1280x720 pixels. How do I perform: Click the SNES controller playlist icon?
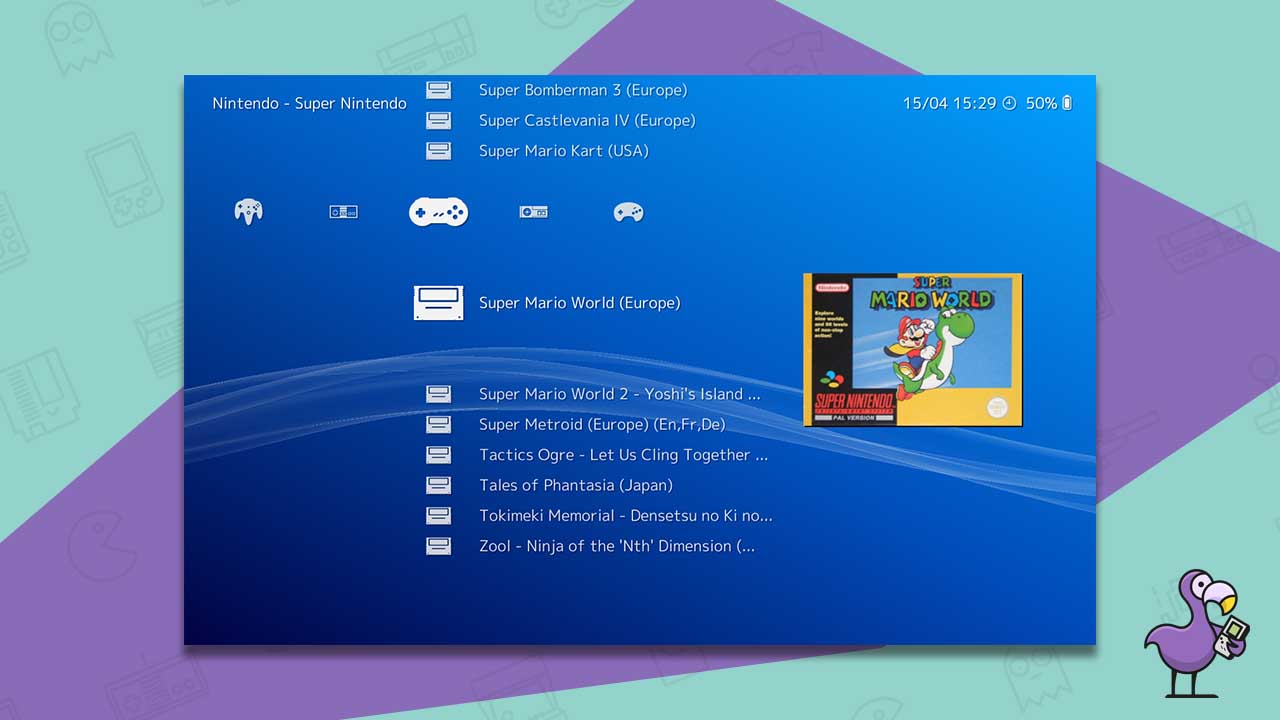click(x=438, y=211)
